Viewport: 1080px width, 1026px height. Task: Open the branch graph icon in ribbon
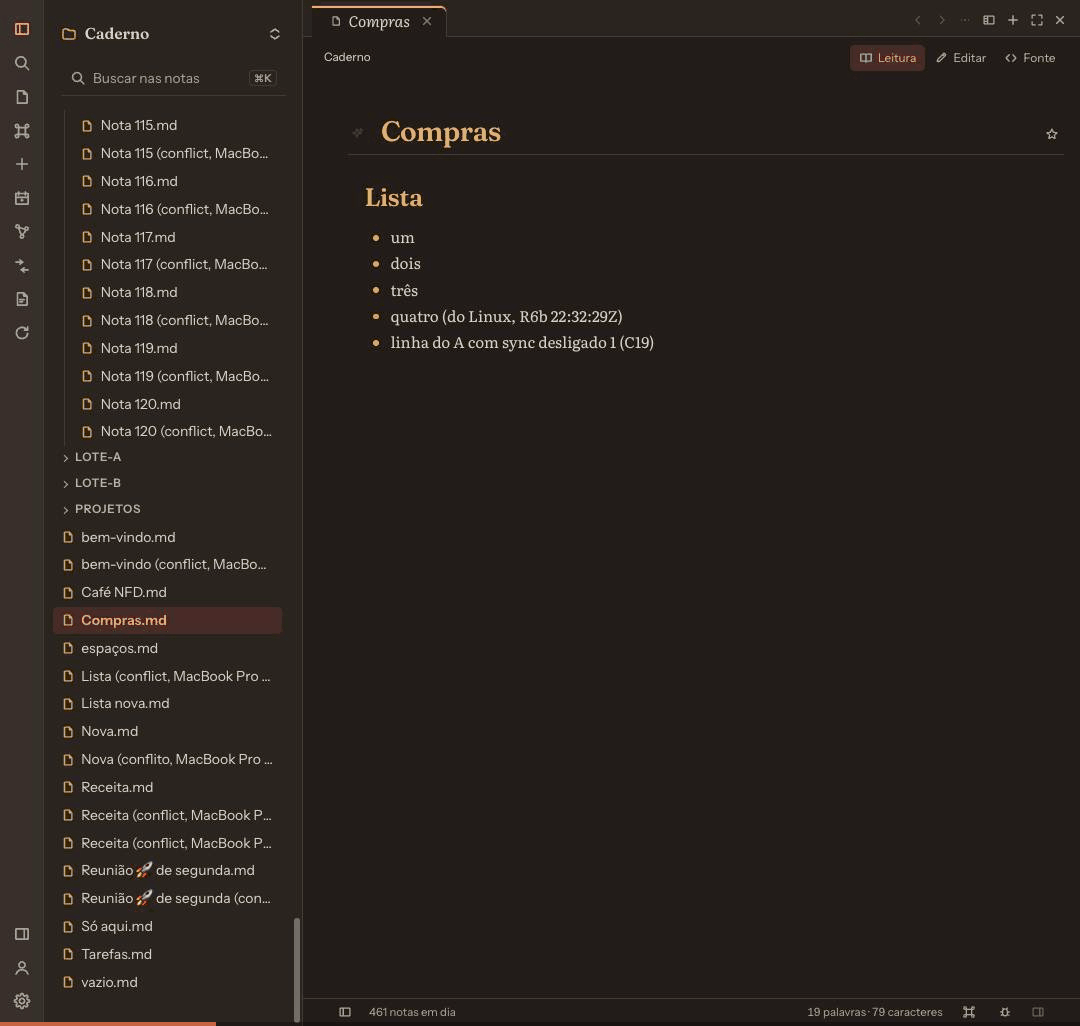22,232
